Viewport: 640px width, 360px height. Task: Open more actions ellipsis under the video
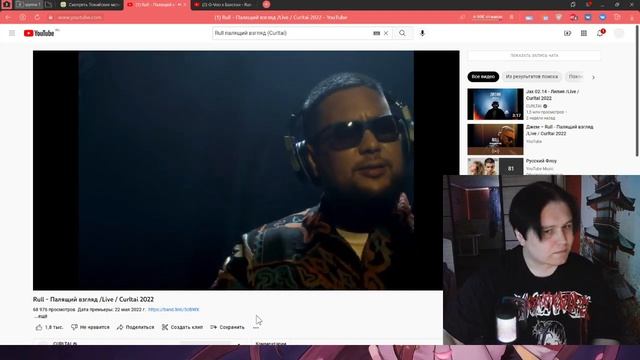tap(256, 327)
